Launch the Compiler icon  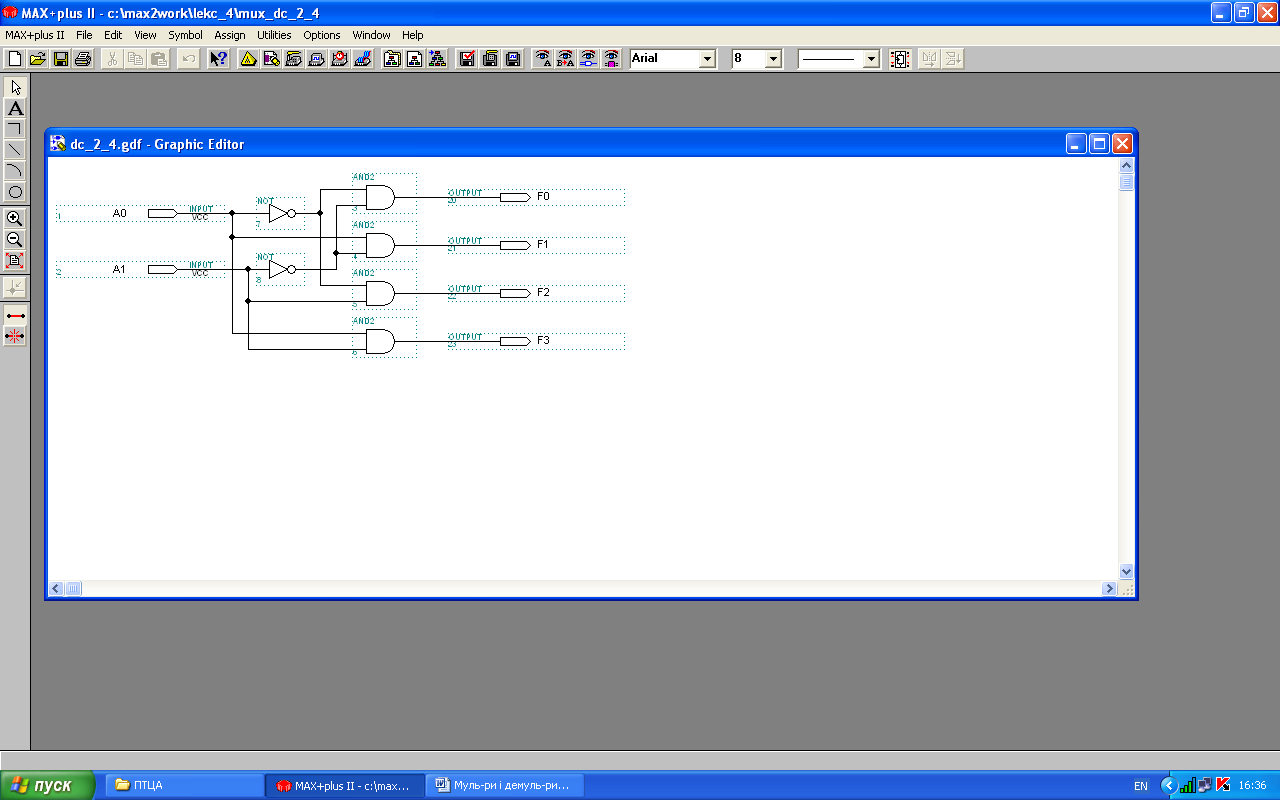[x=293, y=59]
